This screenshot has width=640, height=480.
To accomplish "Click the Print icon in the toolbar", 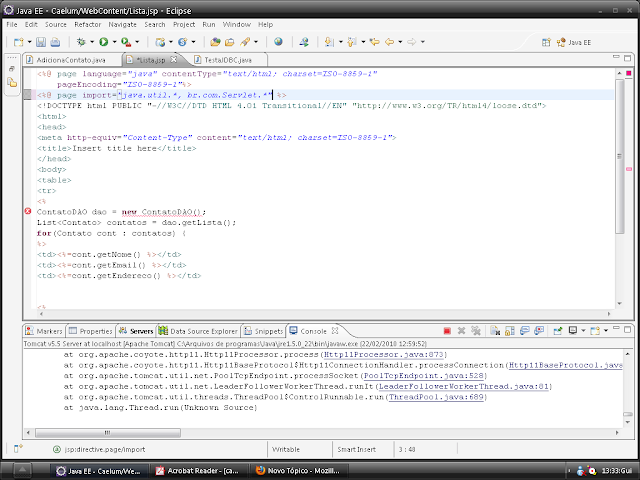I will click(55, 42).
